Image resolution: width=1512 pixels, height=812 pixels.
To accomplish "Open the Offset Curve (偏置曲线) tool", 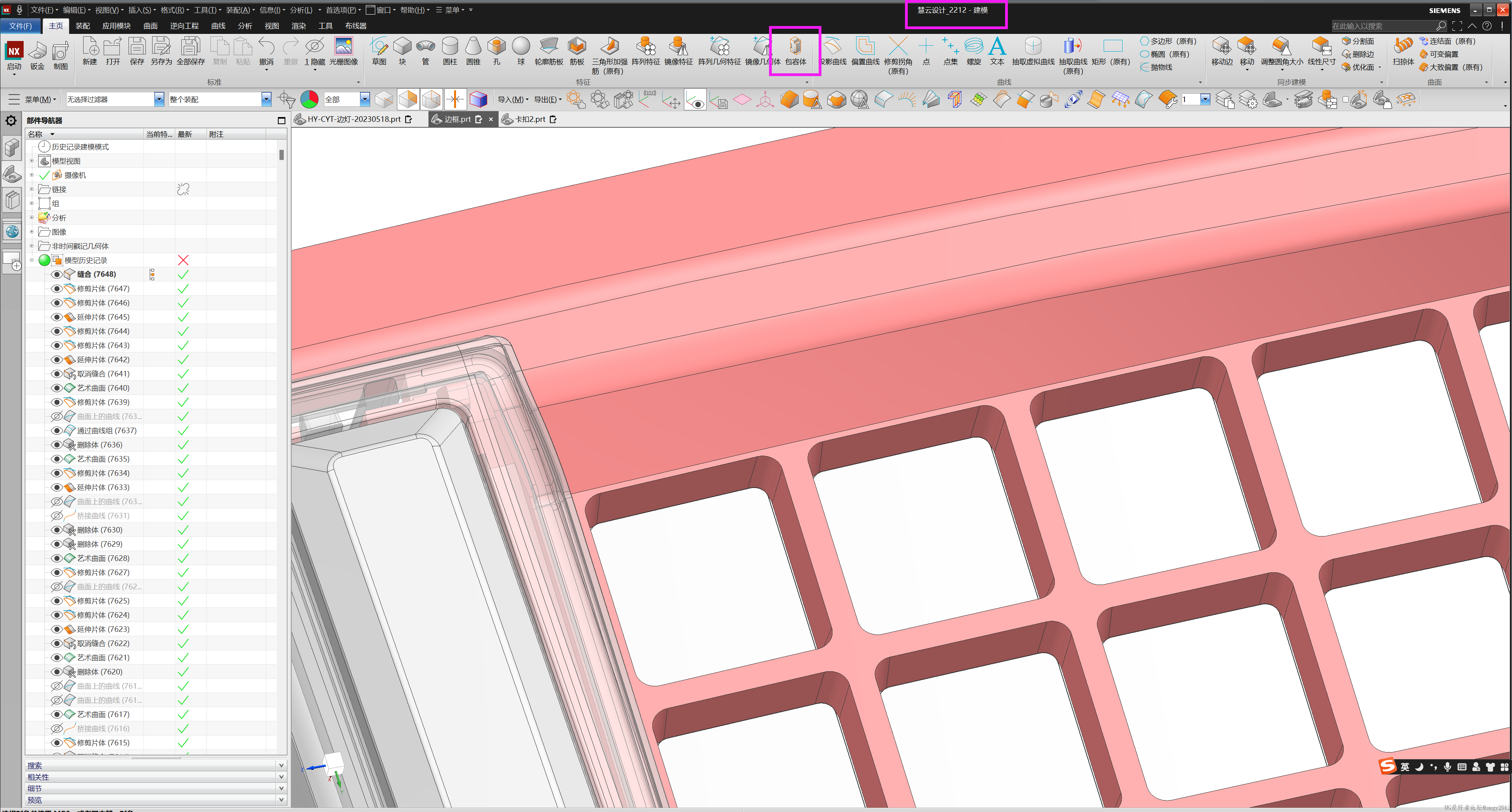I will pos(865,51).
